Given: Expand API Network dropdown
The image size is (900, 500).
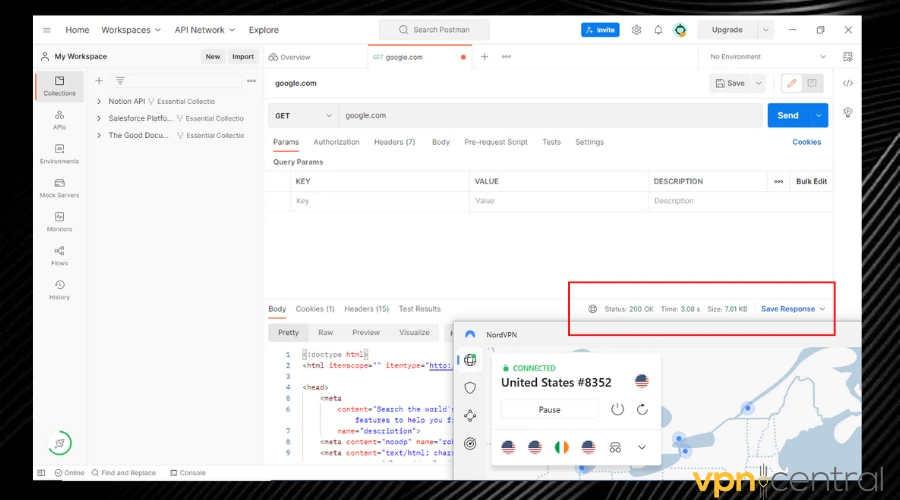Looking at the screenshot, I should (x=205, y=30).
